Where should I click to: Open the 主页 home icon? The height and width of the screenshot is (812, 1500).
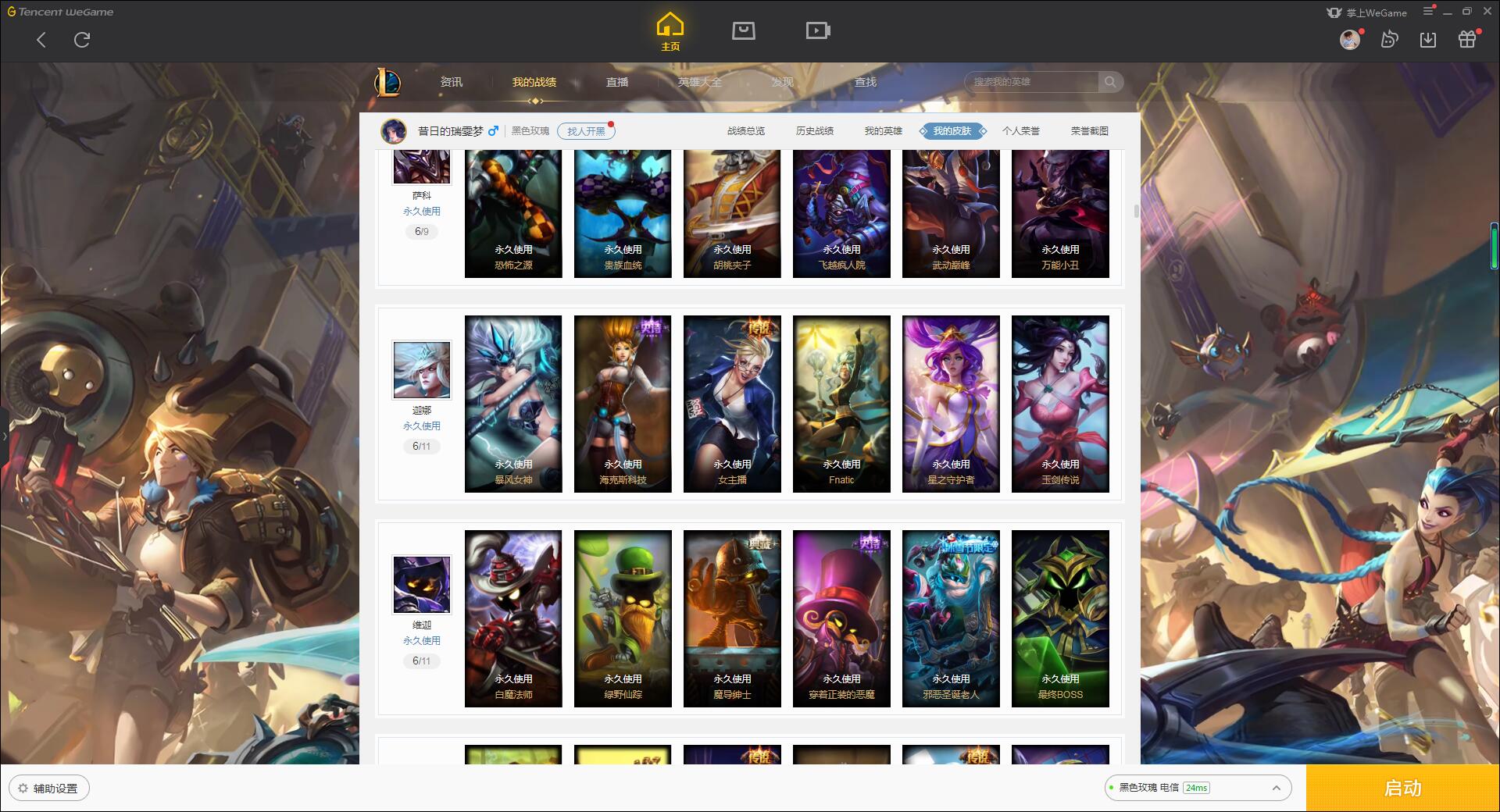(670, 31)
